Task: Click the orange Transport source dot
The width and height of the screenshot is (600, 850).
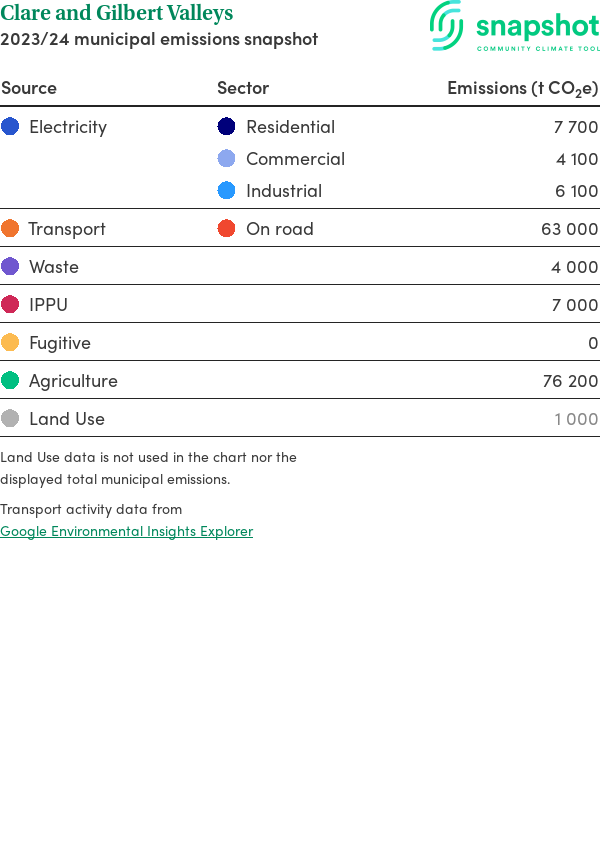Action: click(10, 229)
